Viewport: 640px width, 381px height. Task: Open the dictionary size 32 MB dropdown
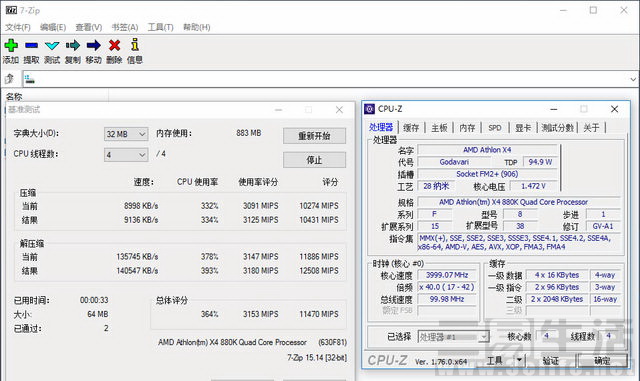[126, 134]
